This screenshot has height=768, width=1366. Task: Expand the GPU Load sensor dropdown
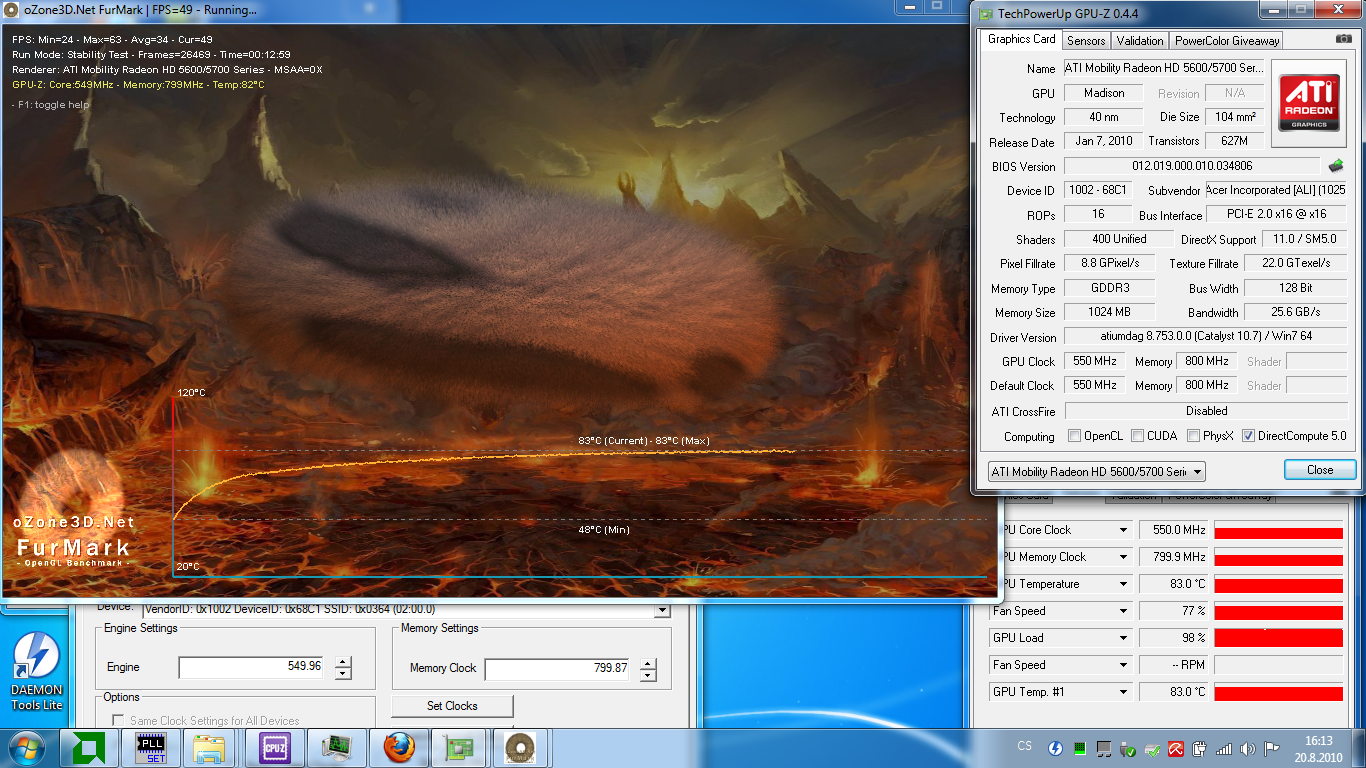pyautogui.click(x=1123, y=638)
